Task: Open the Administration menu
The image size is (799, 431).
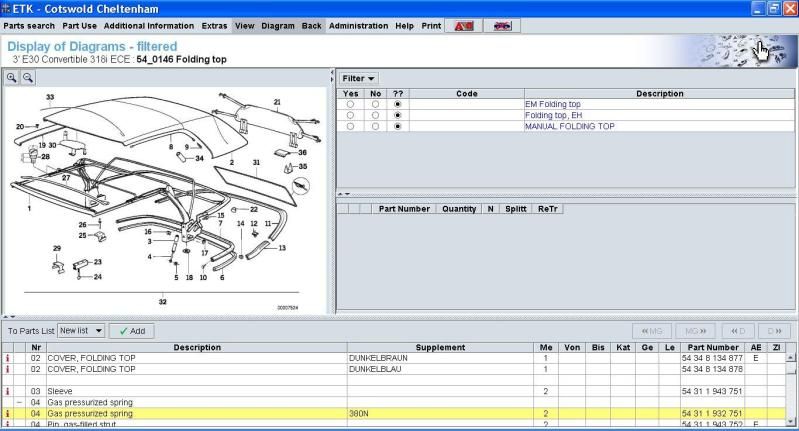Action: 358,25
